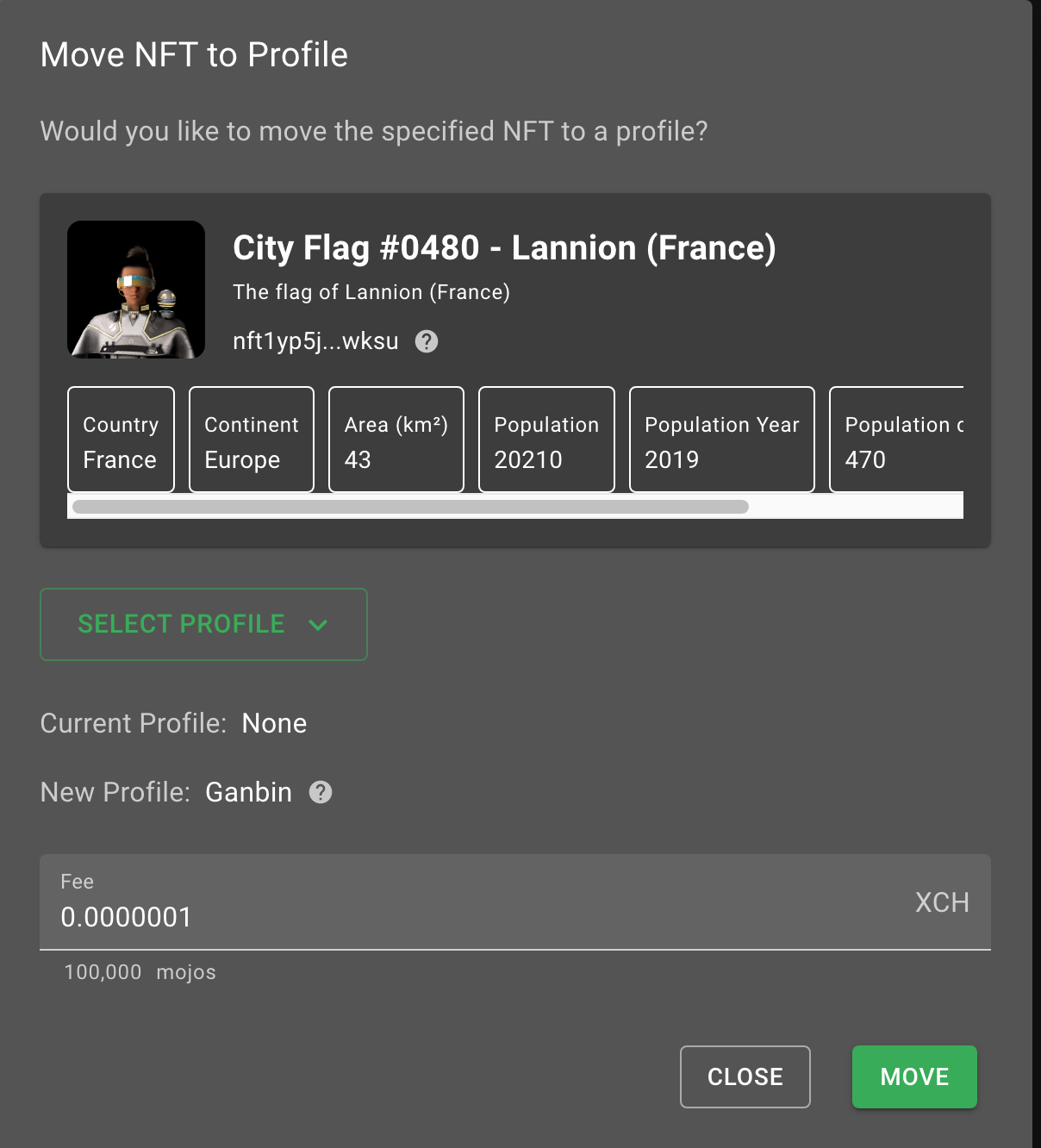Click the City Flag #0480 title
The width and height of the screenshot is (1041, 1148).
click(x=504, y=248)
